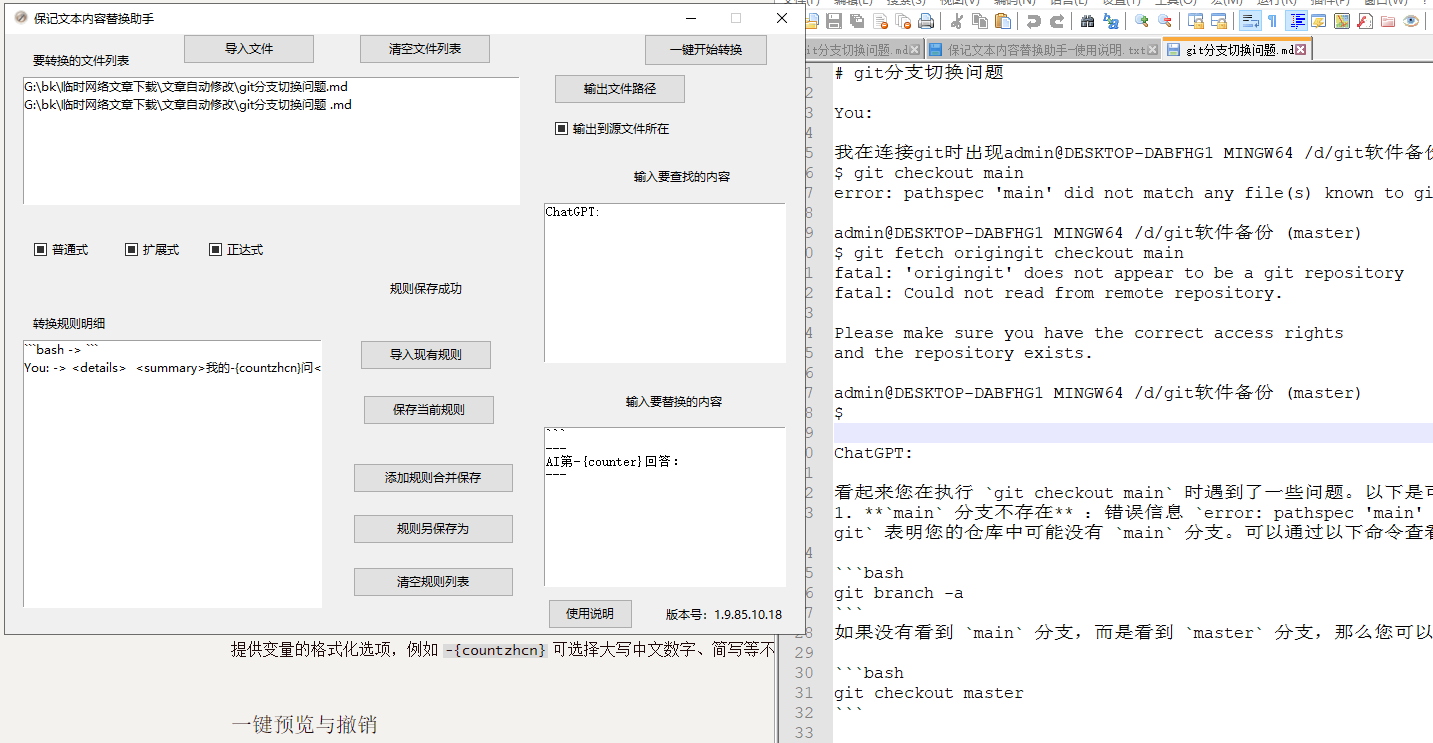This screenshot has width=1433, height=743.
Task: Open the User Defined Language icon
Action: tap(1319, 21)
